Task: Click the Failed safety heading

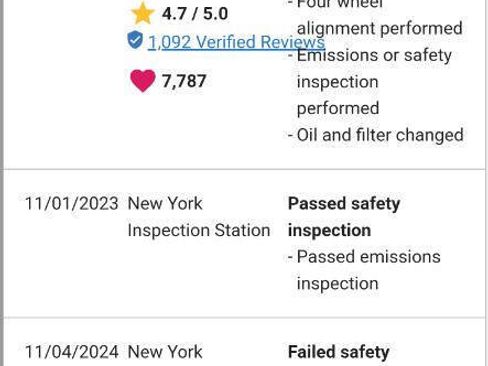Action: pos(339,352)
